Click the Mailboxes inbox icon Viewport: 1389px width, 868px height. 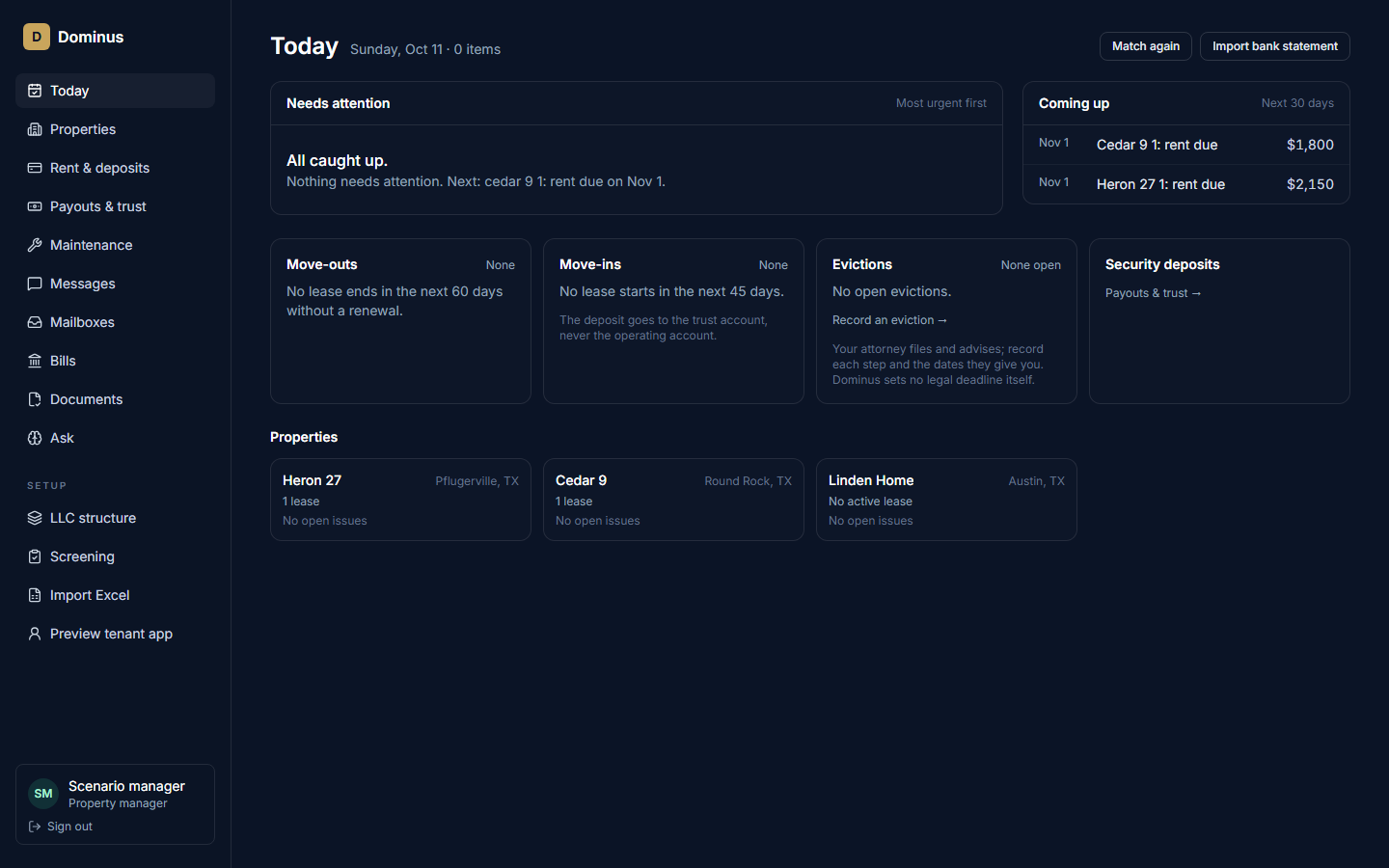point(35,322)
